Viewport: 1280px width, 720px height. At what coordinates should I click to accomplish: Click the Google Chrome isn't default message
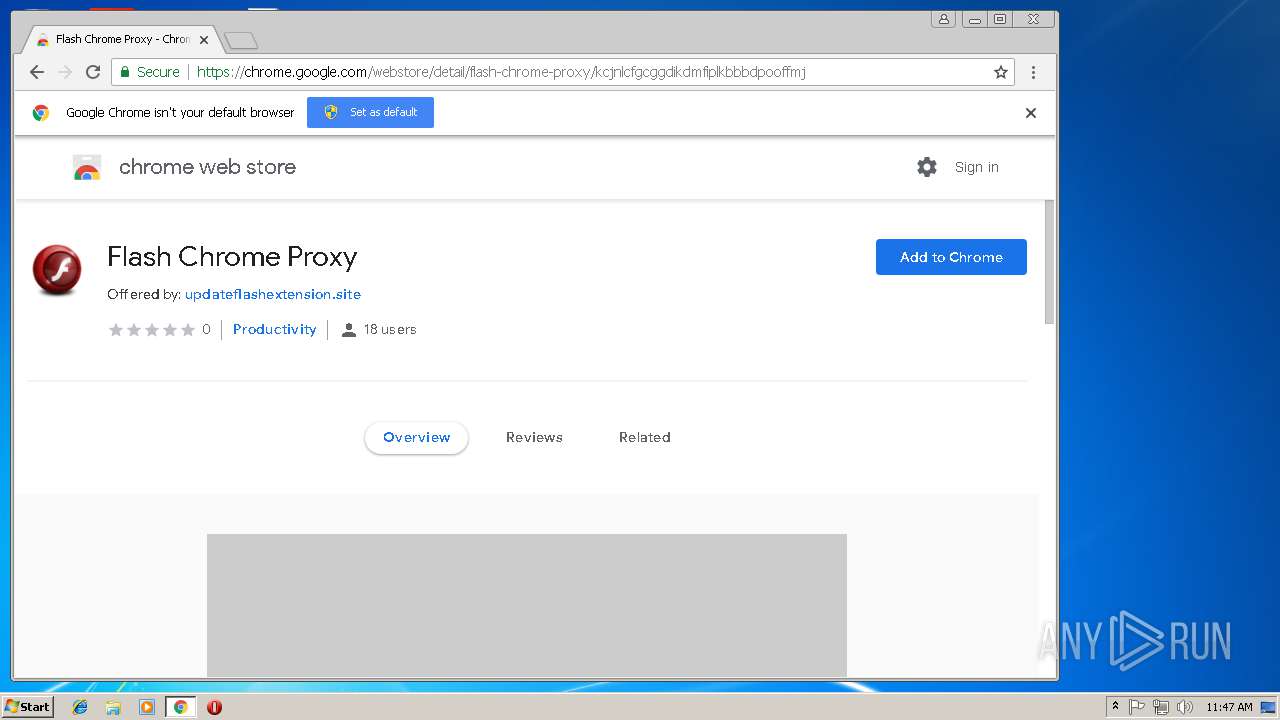[180, 113]
